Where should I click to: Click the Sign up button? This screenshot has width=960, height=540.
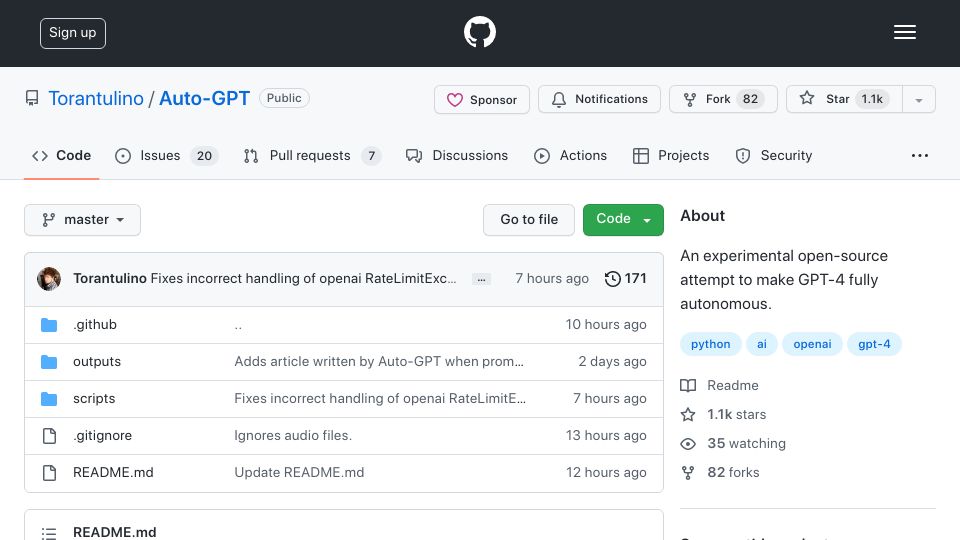tap(73, 33)
